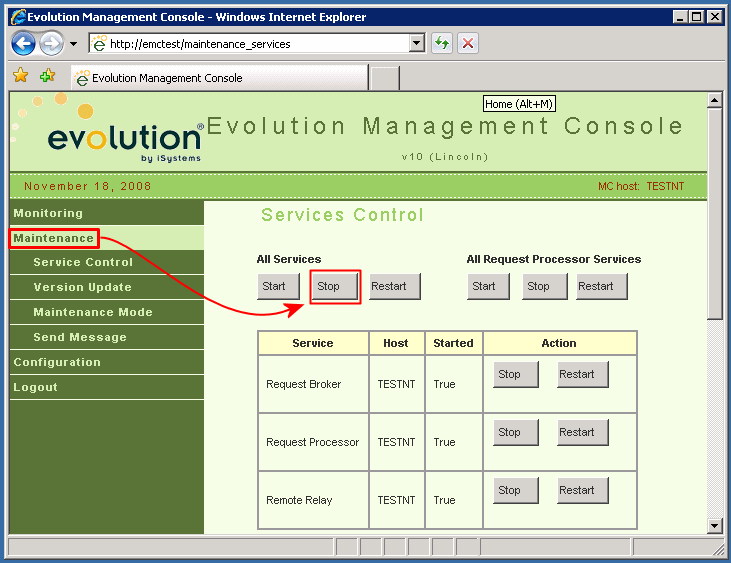731x563 pixels.
Task: Open the Favorites Center star icon
Action: click(20, 76)
